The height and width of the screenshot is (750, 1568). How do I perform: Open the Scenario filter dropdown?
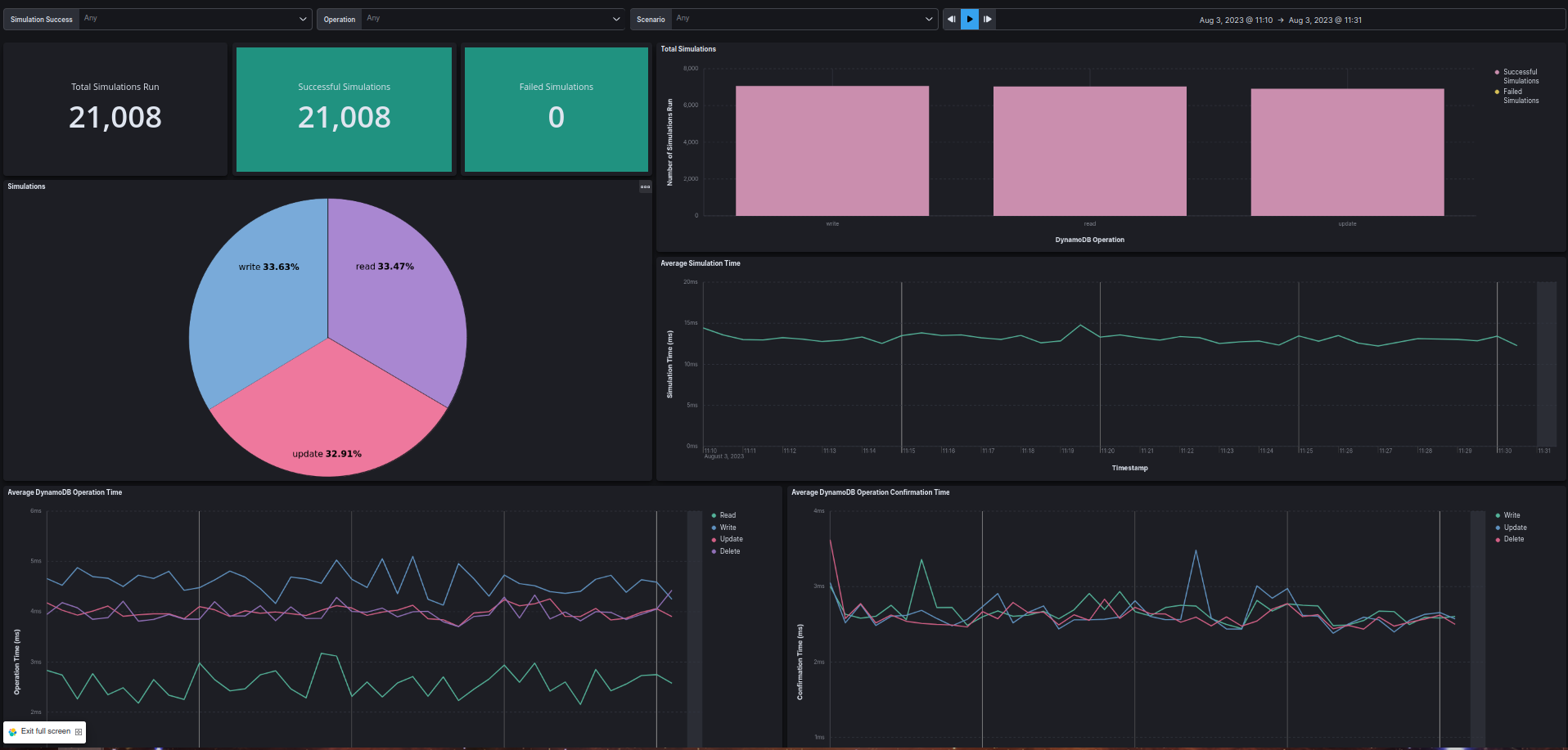[804, 18]
